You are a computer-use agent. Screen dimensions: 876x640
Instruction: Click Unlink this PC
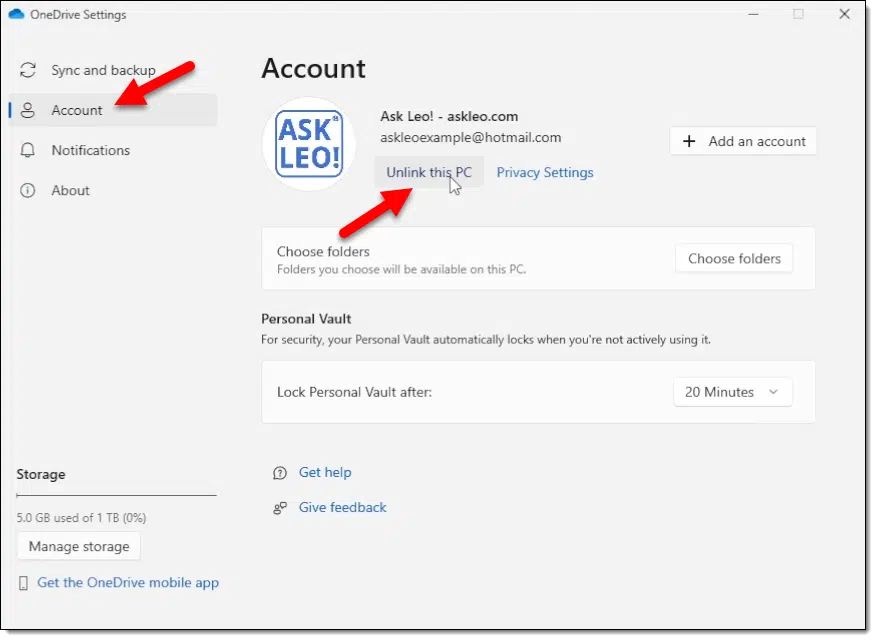(x=429, y=172)
